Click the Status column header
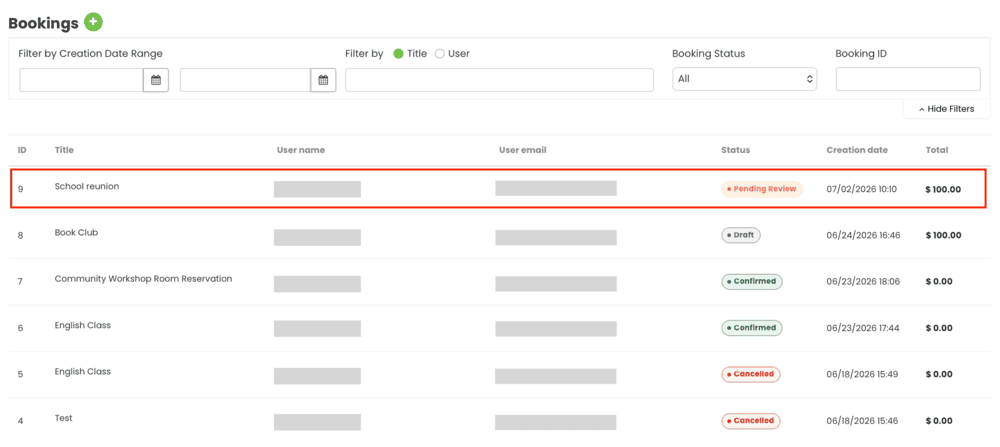This screenshot has width=1000, height=447. coord(735,150)
